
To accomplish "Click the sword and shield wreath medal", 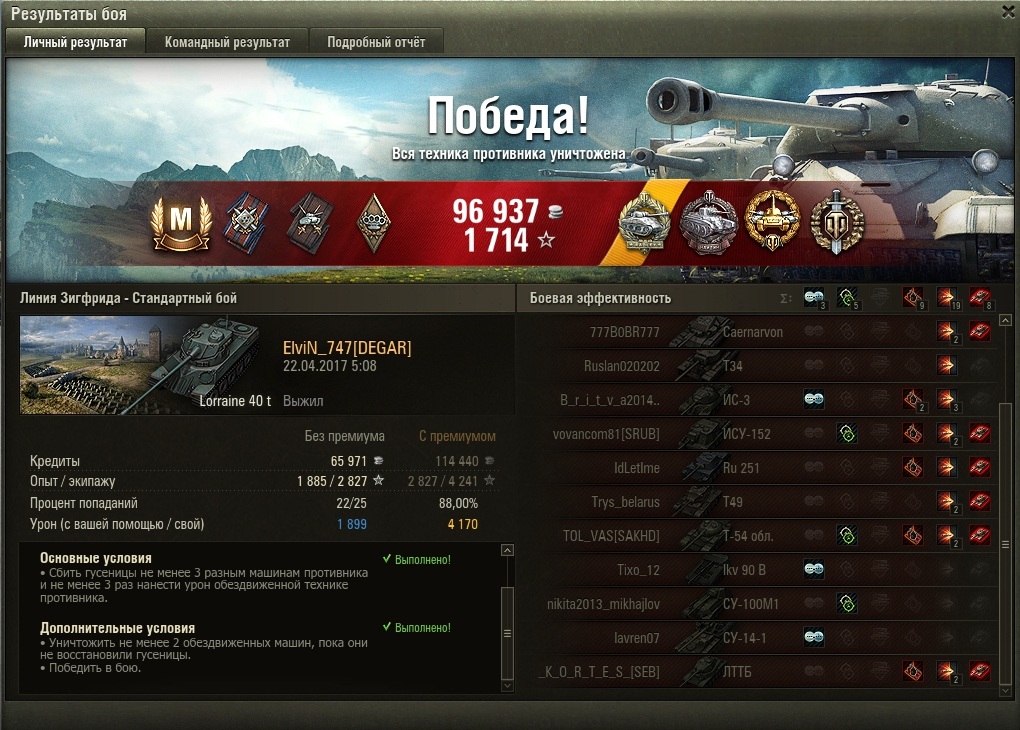I will (x=837, y=222).
